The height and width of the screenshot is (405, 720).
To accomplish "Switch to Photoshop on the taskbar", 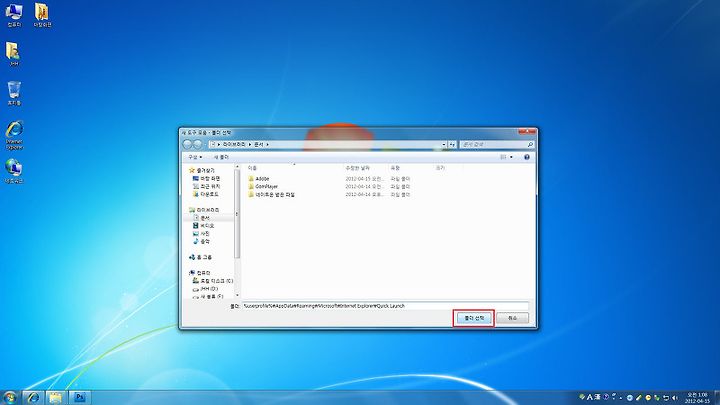I will click(79, 397).
